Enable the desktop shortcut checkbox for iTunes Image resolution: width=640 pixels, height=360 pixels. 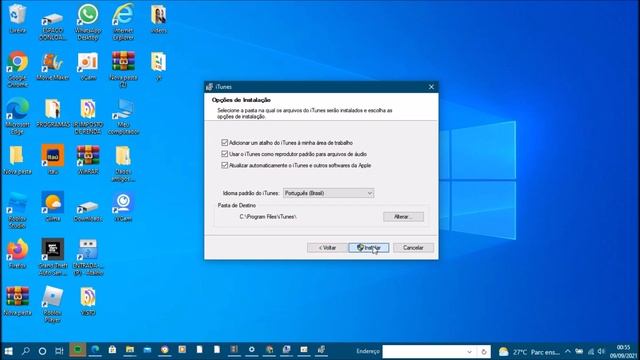224,142
